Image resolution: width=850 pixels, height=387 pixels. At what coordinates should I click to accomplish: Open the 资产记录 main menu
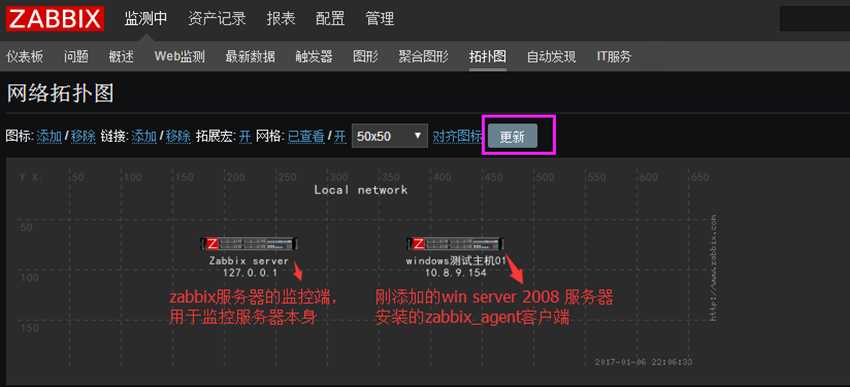pyautogui.click(x=217, y=19)
